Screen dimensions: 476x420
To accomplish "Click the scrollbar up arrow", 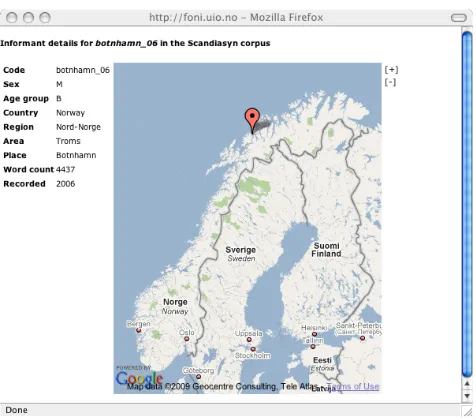I will tap(467, 384).
